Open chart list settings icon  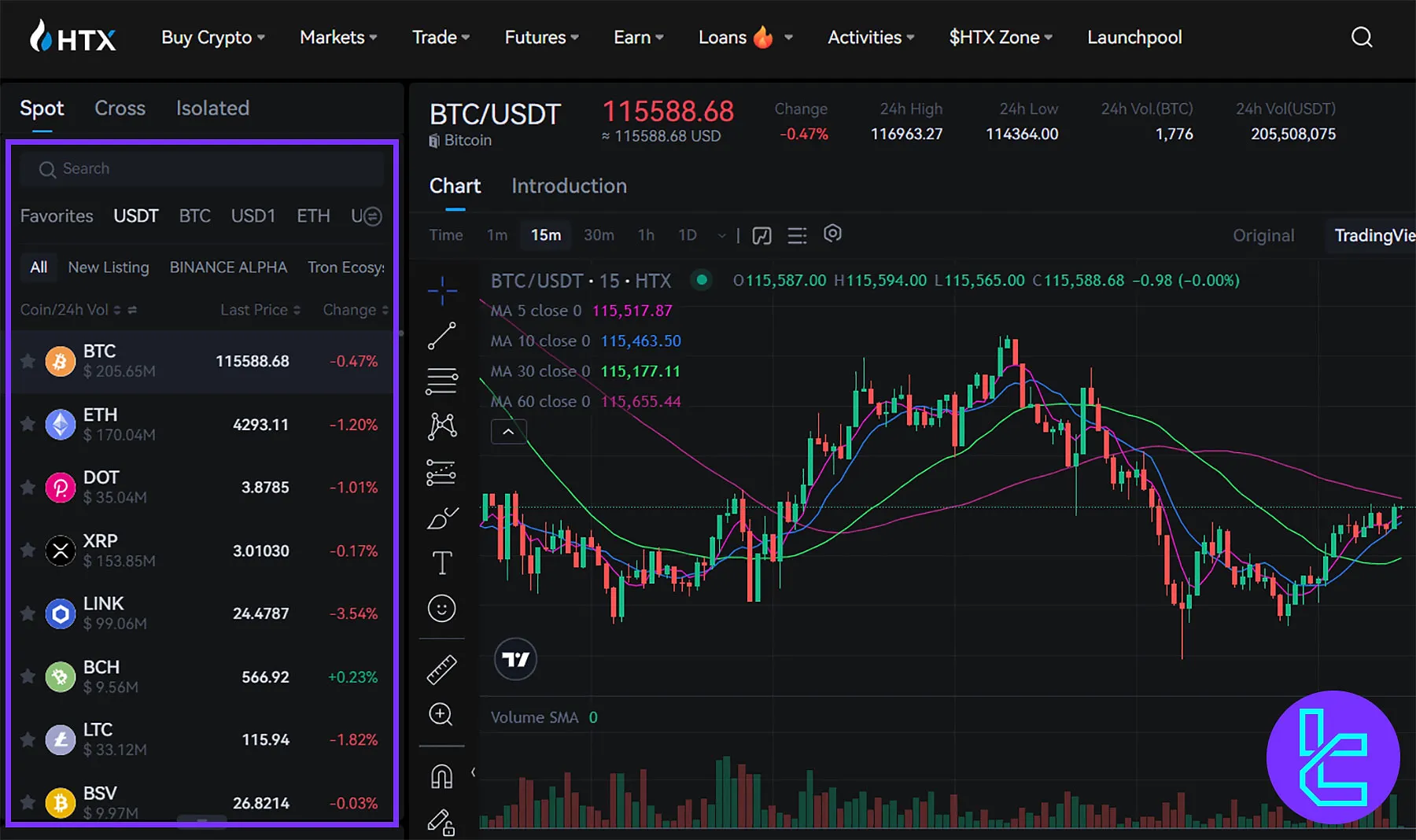point(797,235)
